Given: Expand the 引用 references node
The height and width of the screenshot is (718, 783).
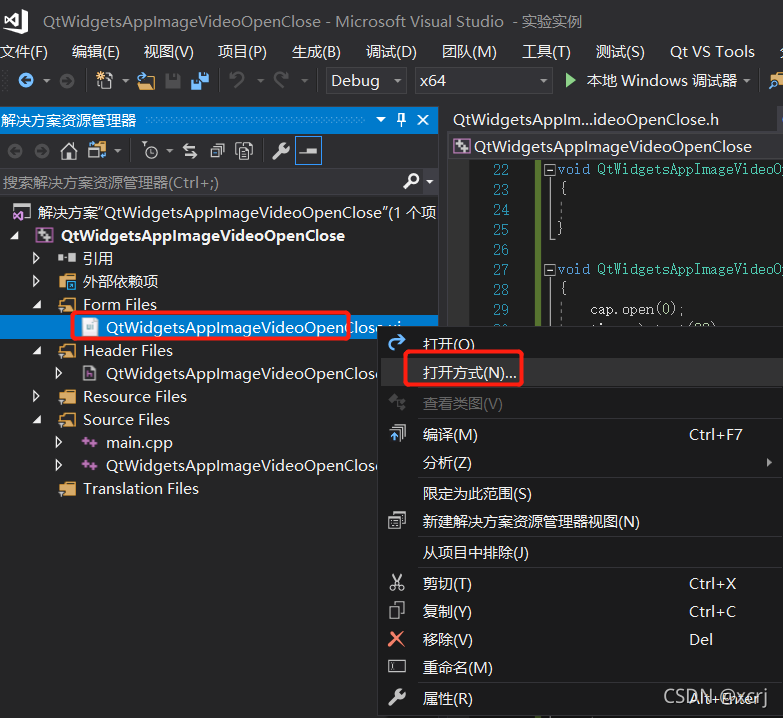Looking at the screenshot, I should point(36,258).
